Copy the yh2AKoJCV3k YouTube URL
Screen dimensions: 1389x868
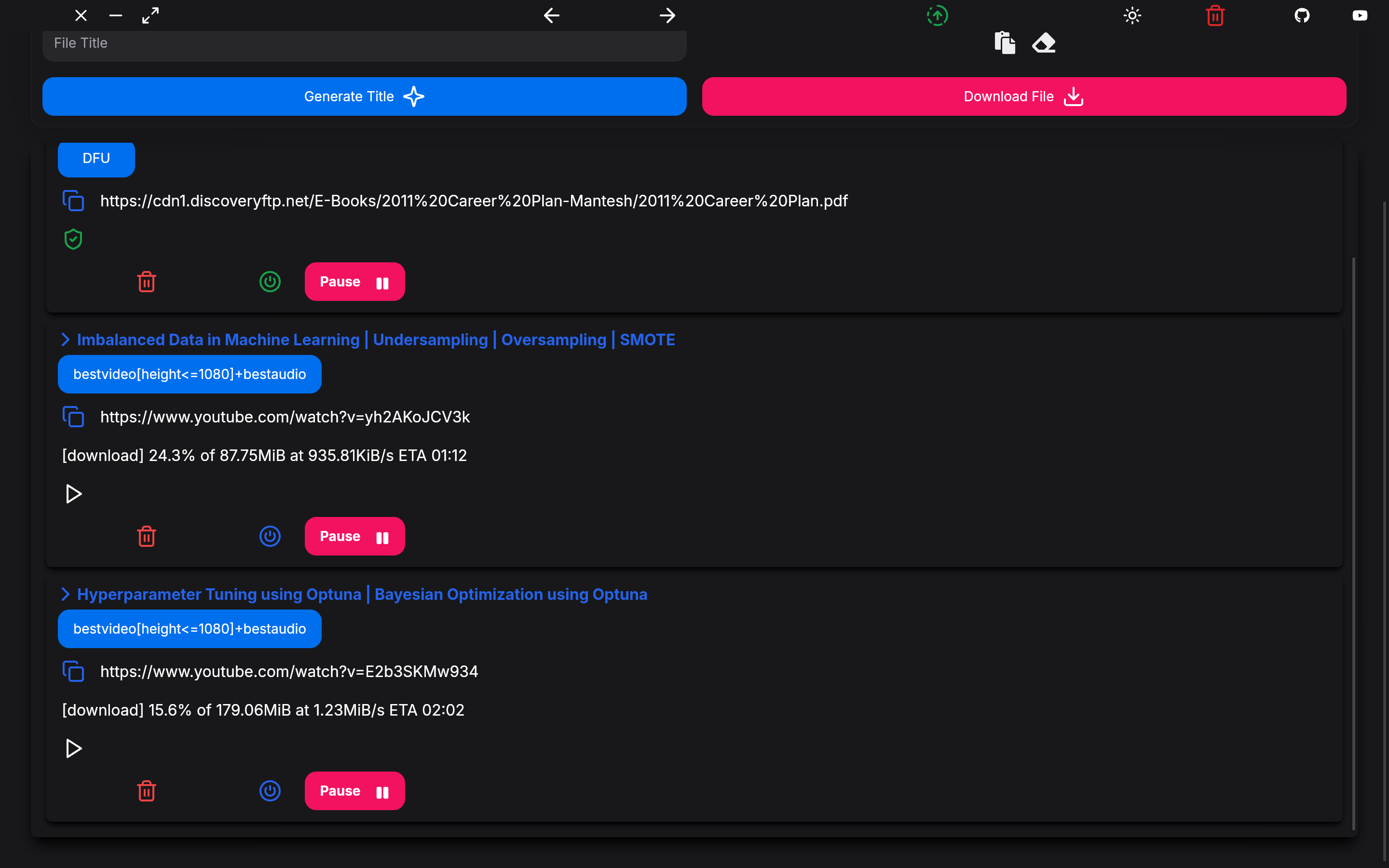(x=73, y=417)
